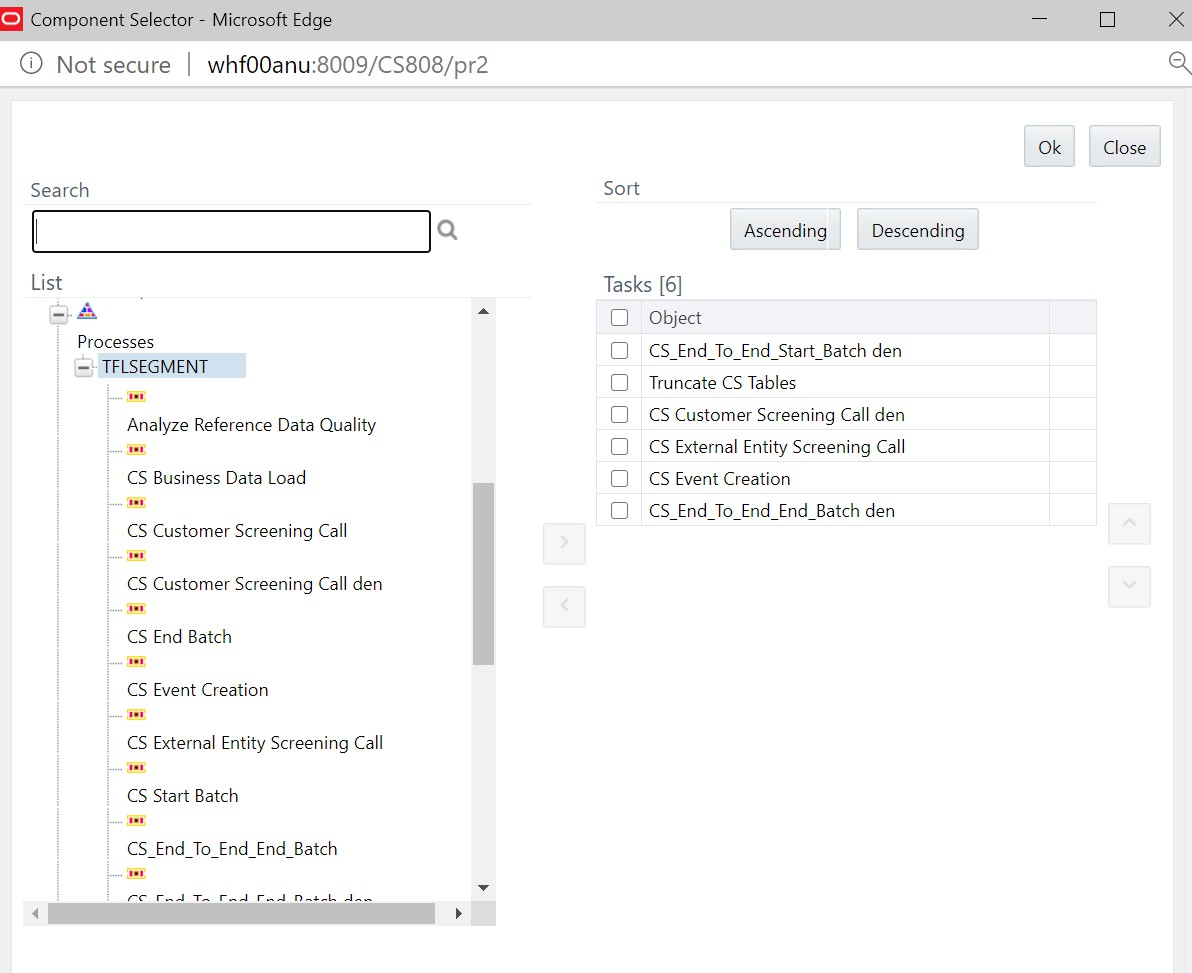Sort tasks with the Ascending button

click(x=785, y=229)
